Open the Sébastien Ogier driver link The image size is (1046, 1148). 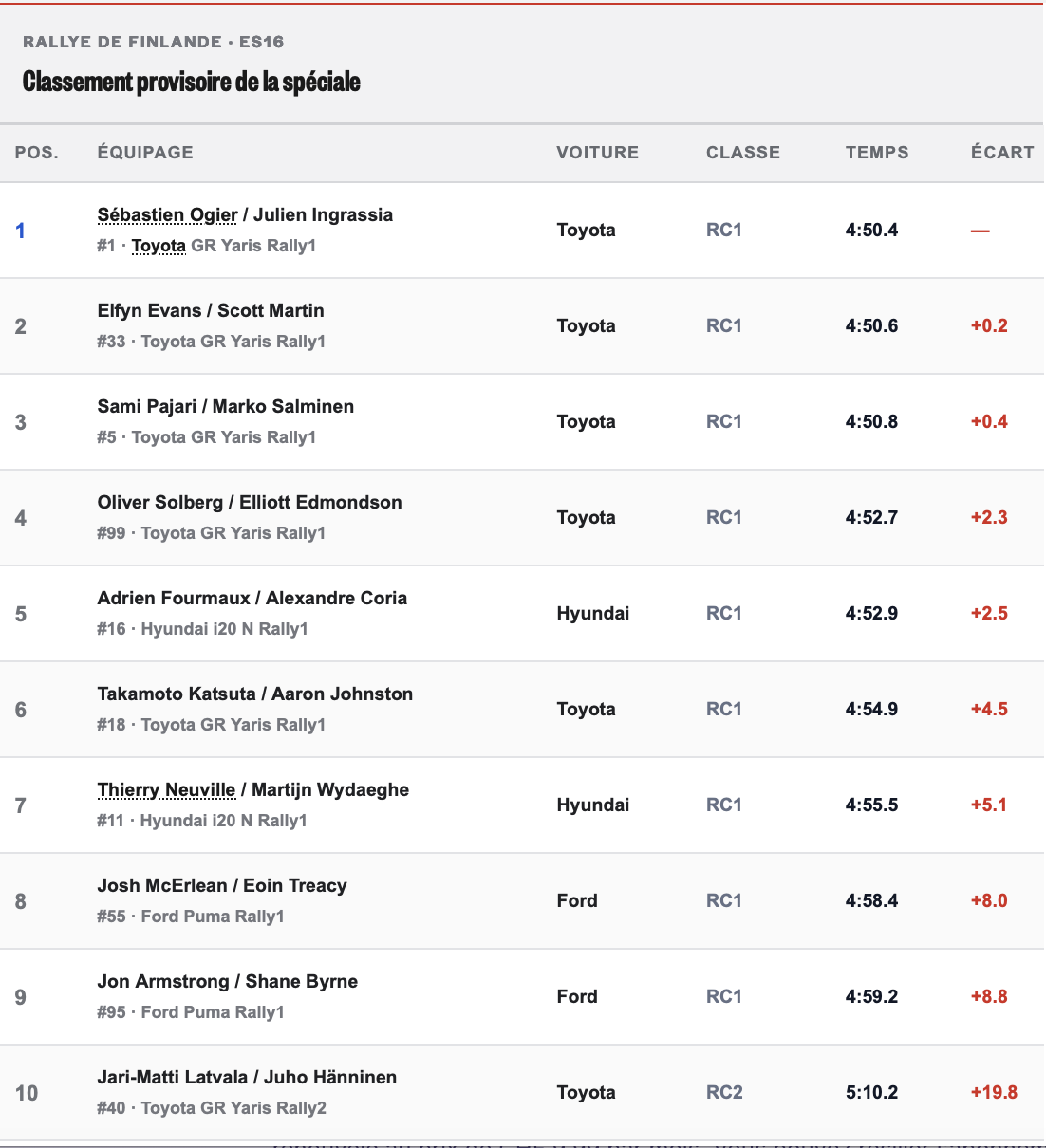[x=167, y=214]
